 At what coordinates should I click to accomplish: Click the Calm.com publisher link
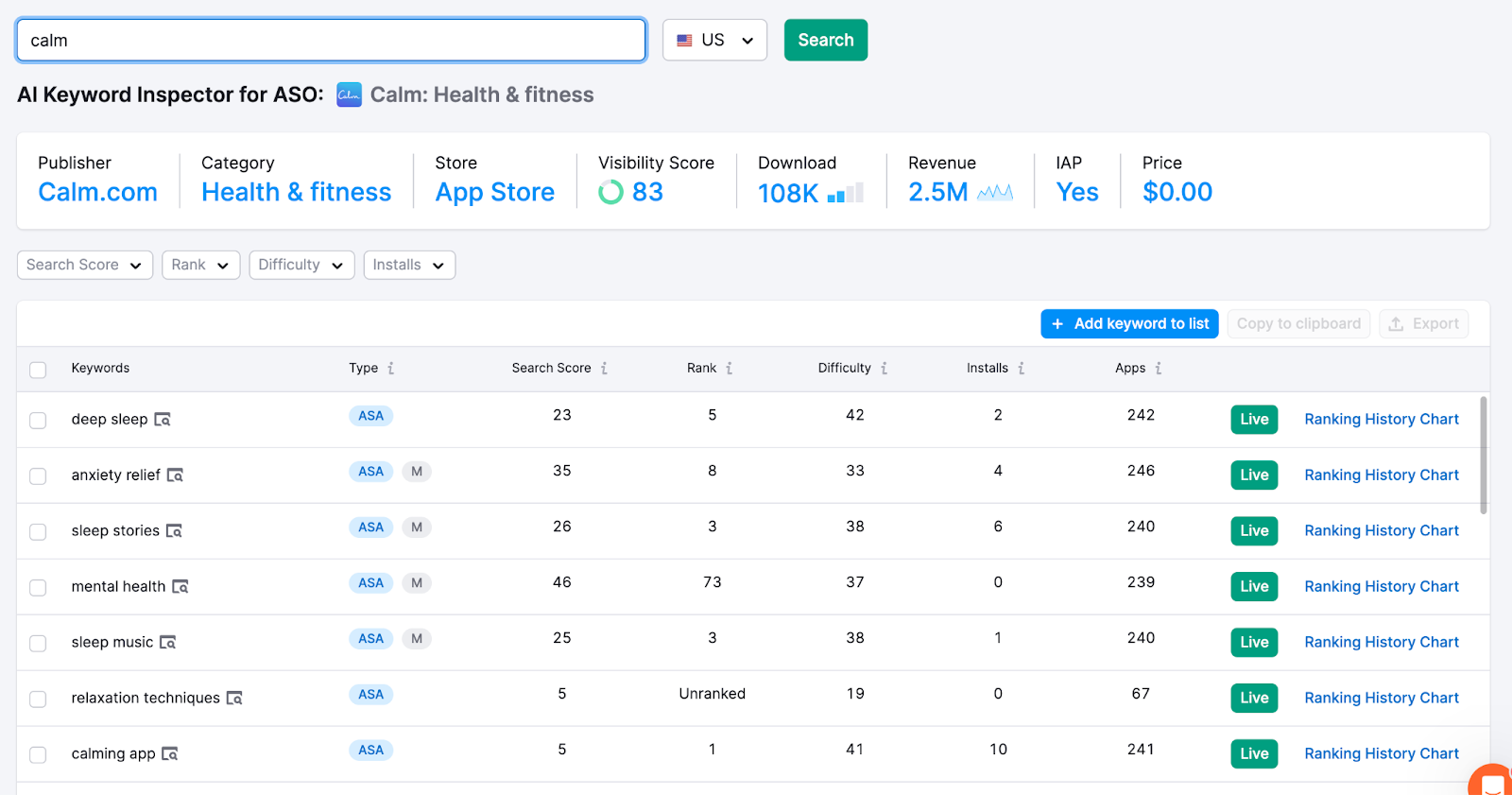tap(97, 192)
